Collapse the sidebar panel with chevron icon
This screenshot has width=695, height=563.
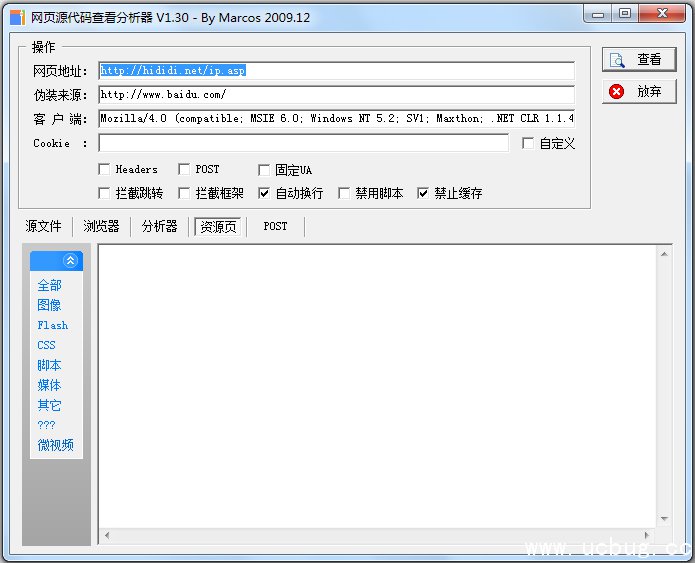coord(70,261)
